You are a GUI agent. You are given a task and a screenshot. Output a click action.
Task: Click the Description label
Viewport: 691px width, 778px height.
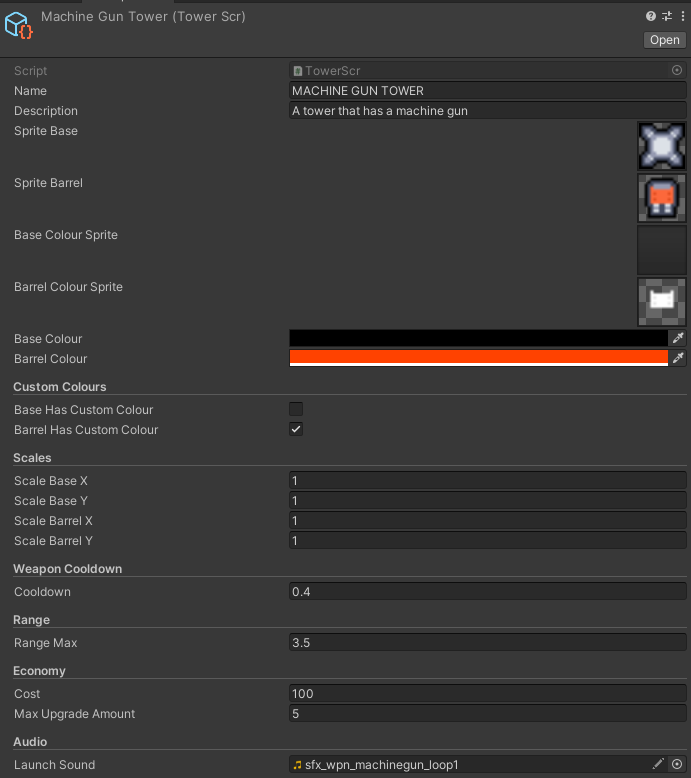tap(46, 111)
